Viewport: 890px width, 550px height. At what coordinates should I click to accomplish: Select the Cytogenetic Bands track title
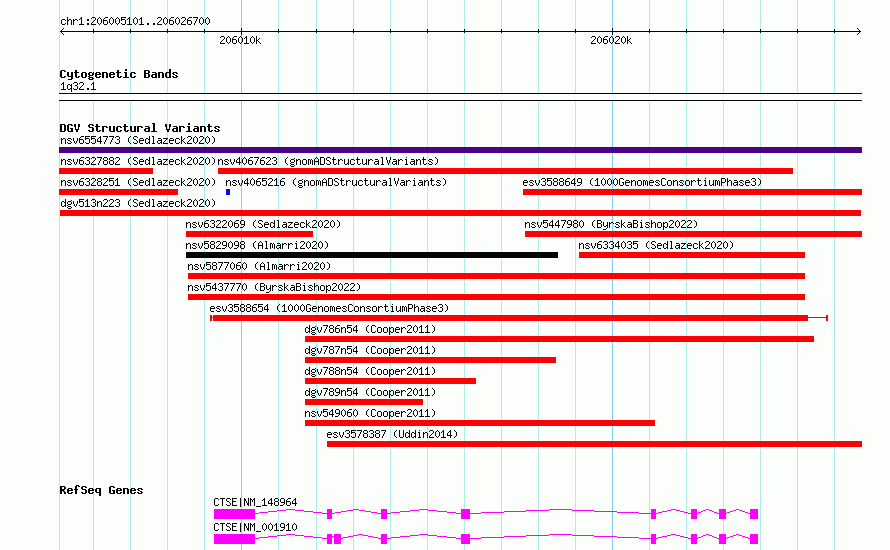119,74
